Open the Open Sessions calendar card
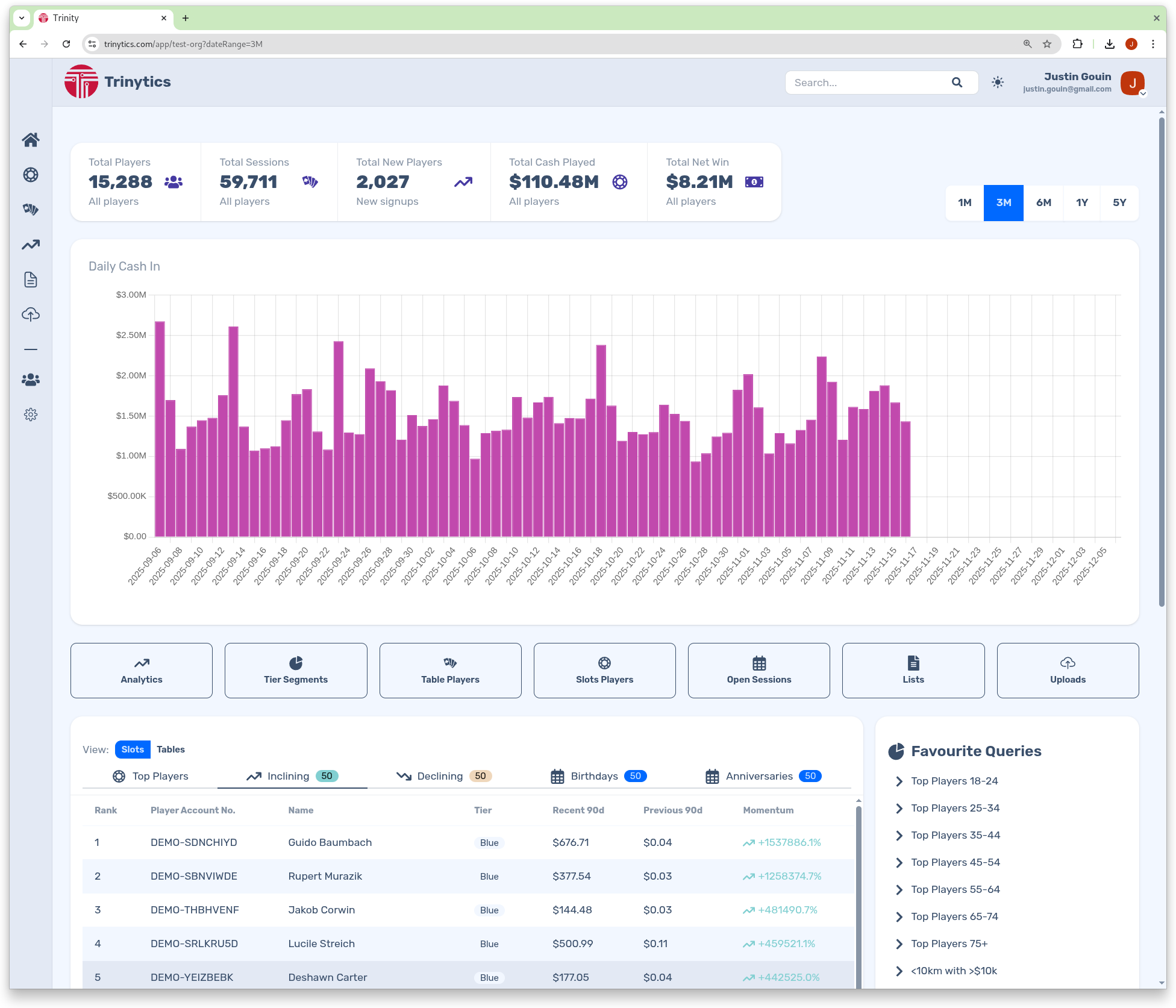This screenshot has width=1176, height=1008. click(758, 670)
